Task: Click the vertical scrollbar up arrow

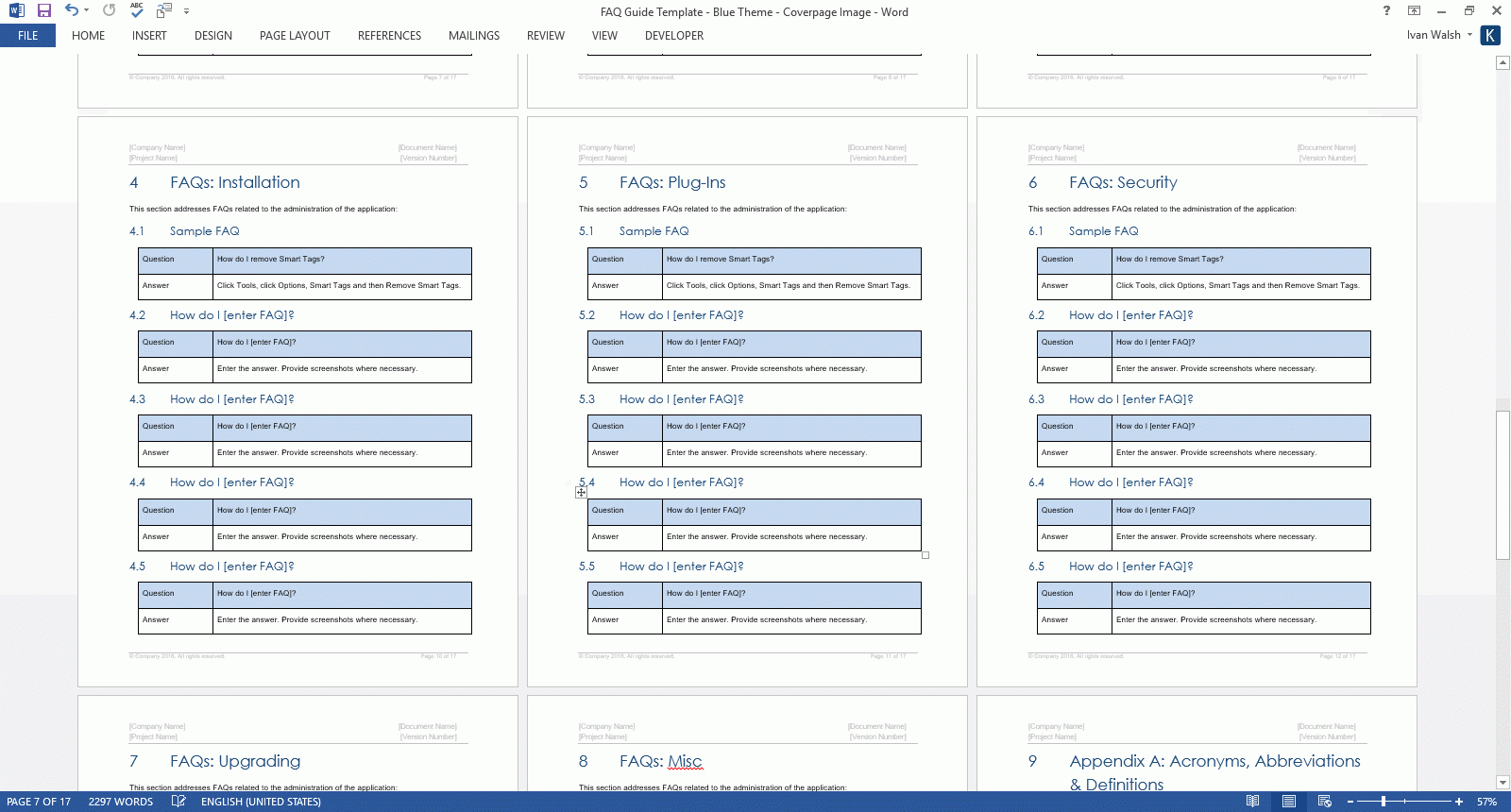Action: [1503, 63]
